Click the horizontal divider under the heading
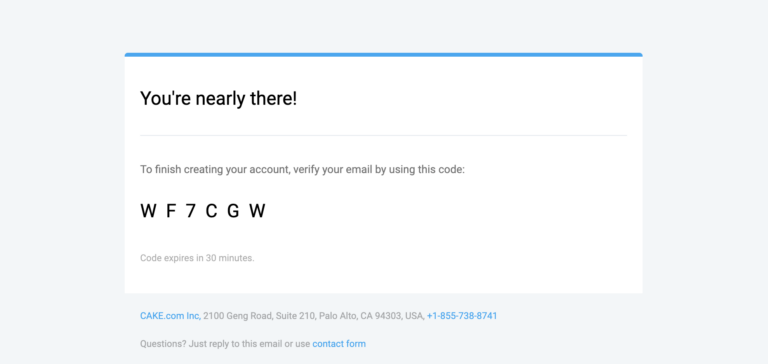This screenshot has width=768, height=364. click(x=384, y=135)
